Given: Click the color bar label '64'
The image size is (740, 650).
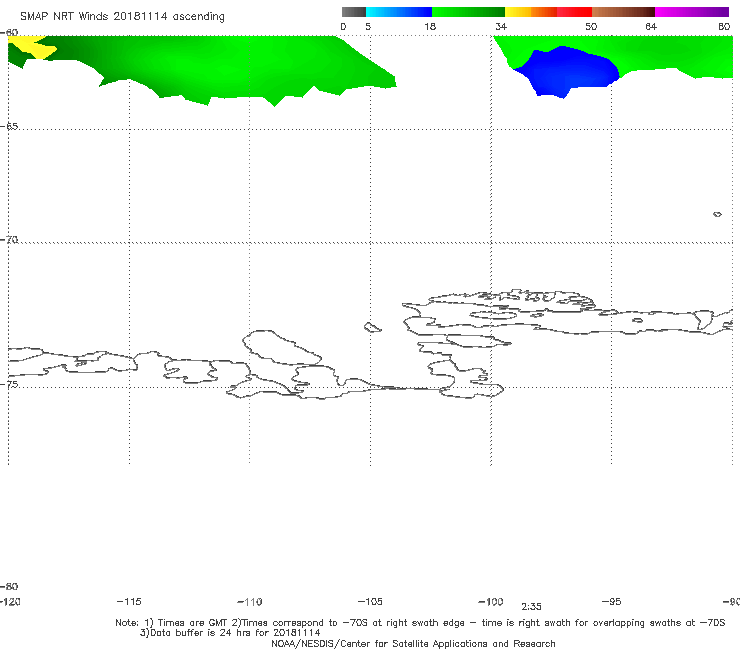Looking at the screenshot, I should pyautogui.click(x=651, y=27).
